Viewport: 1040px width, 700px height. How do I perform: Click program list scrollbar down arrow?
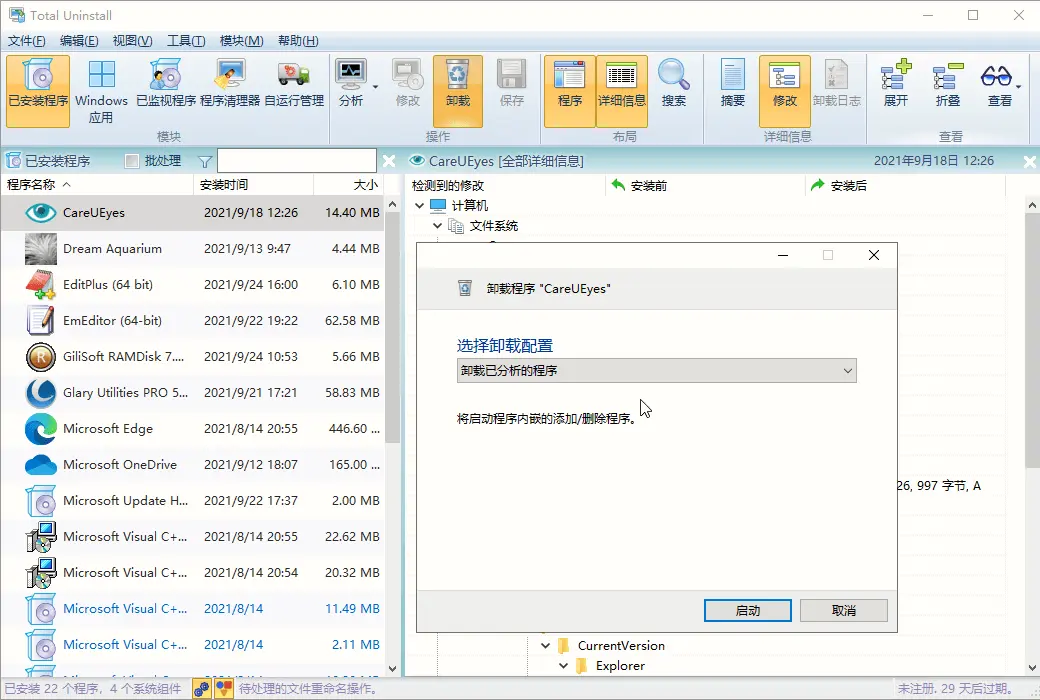coord(392,668)
